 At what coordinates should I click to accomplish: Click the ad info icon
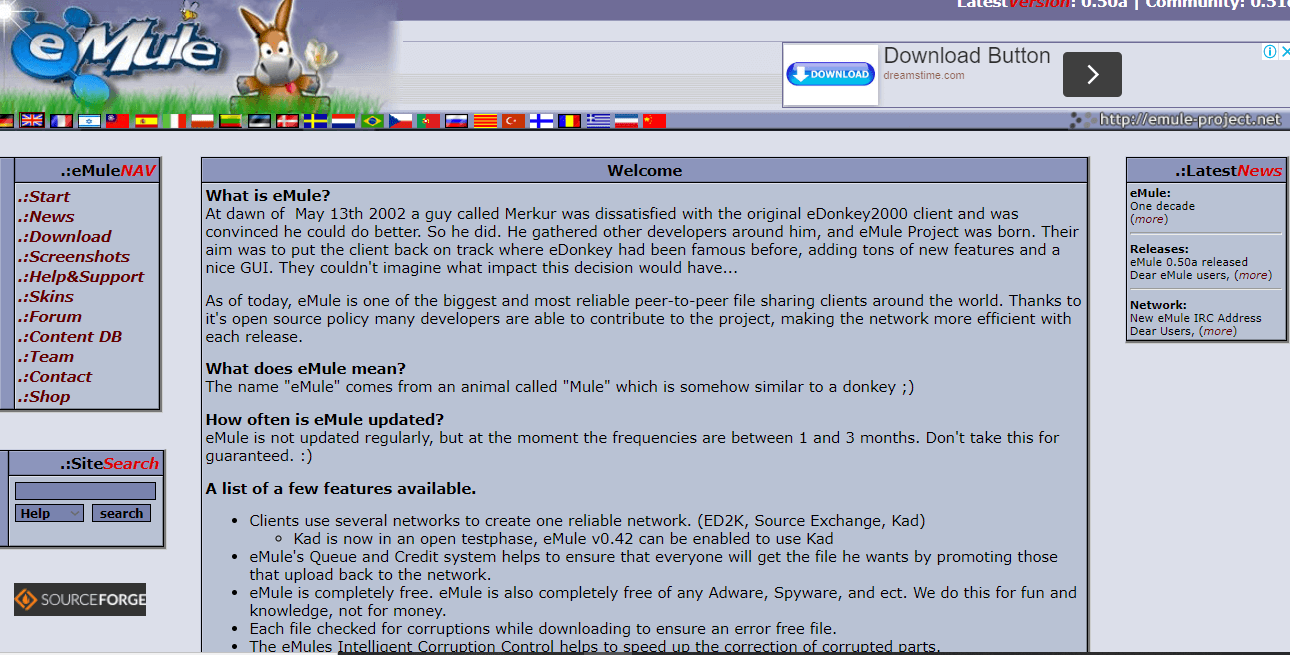click(1270, 51)
